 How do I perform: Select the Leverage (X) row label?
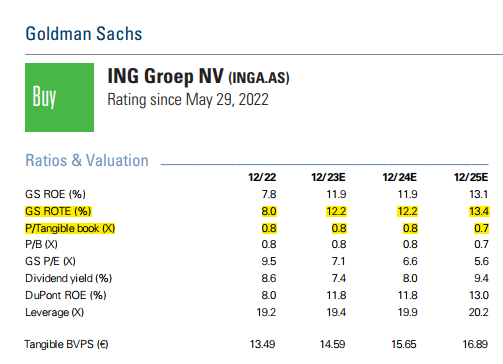tap(55, 312)
